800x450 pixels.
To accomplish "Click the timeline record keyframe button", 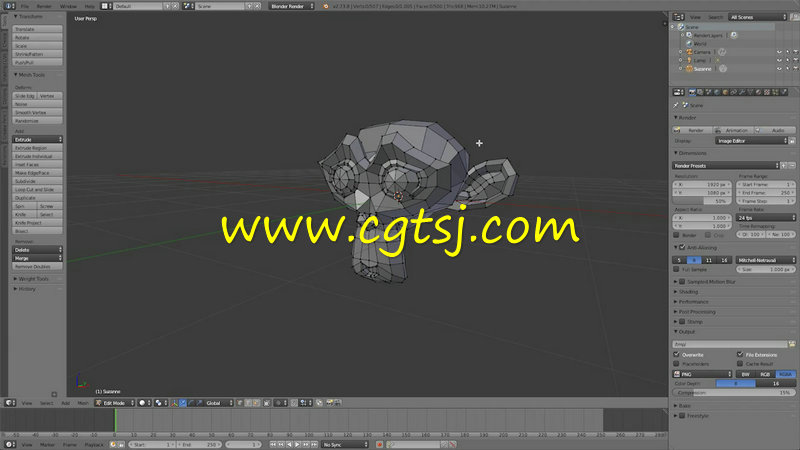I will tap(379, 445).
